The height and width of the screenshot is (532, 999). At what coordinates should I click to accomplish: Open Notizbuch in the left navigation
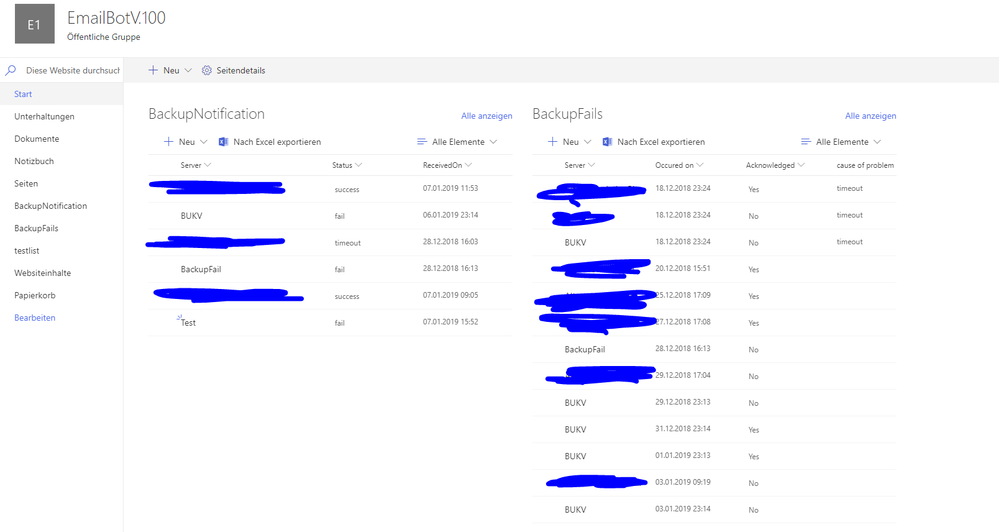coord(34,161)
